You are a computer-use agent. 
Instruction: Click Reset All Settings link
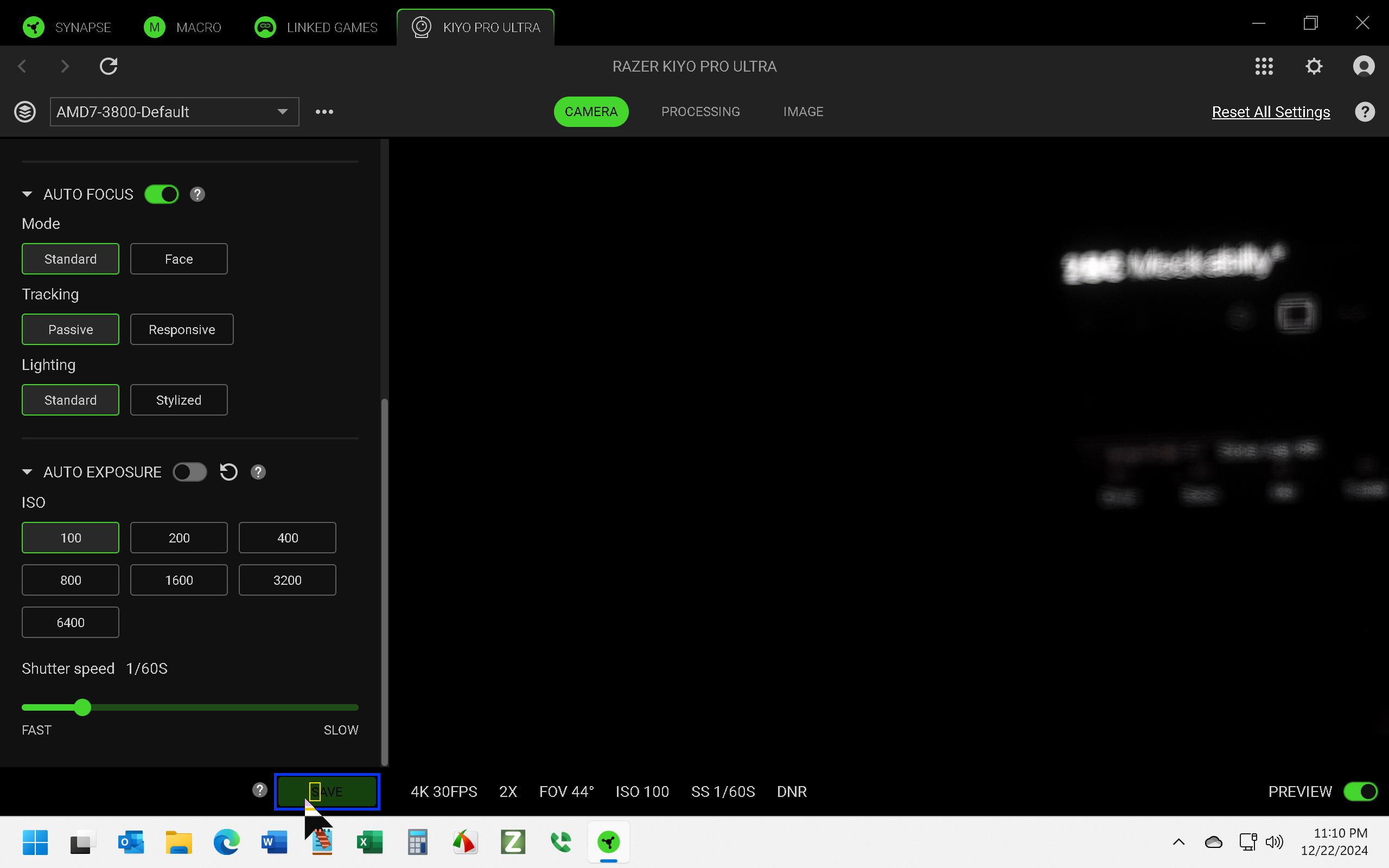(x=1271, y=112)
